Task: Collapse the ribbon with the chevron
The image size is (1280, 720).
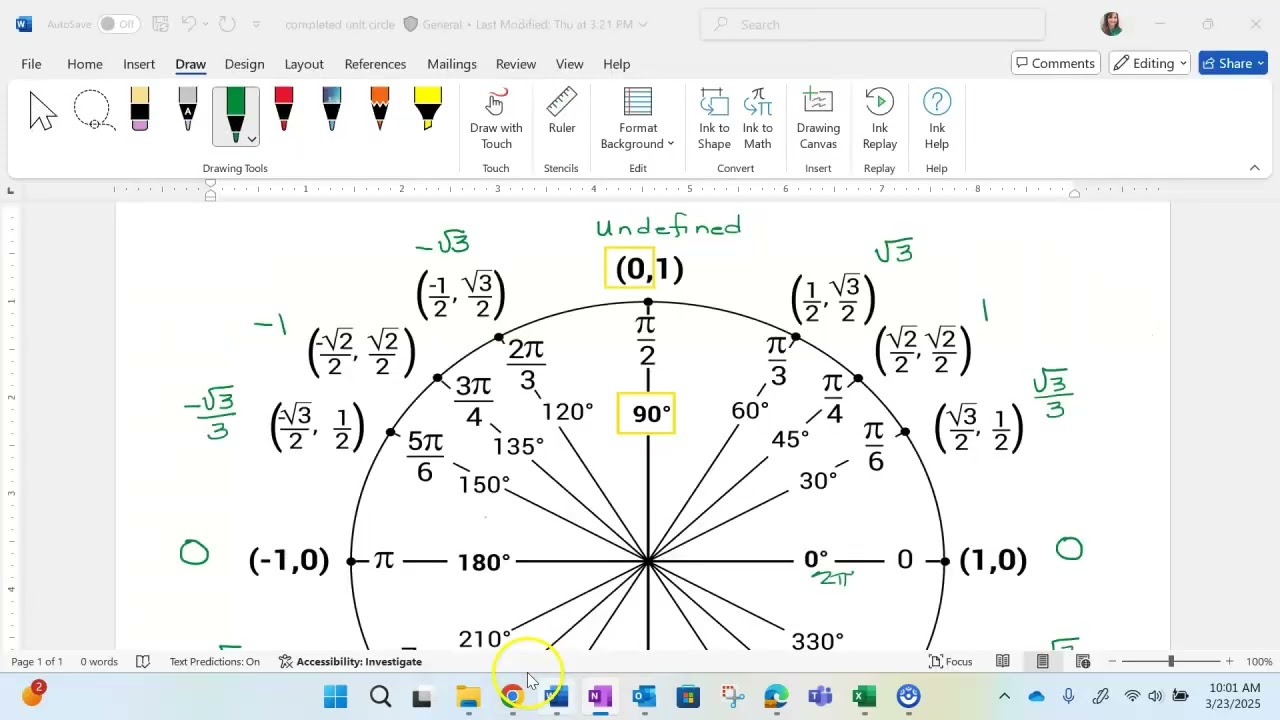Action: coord(1254,168)
